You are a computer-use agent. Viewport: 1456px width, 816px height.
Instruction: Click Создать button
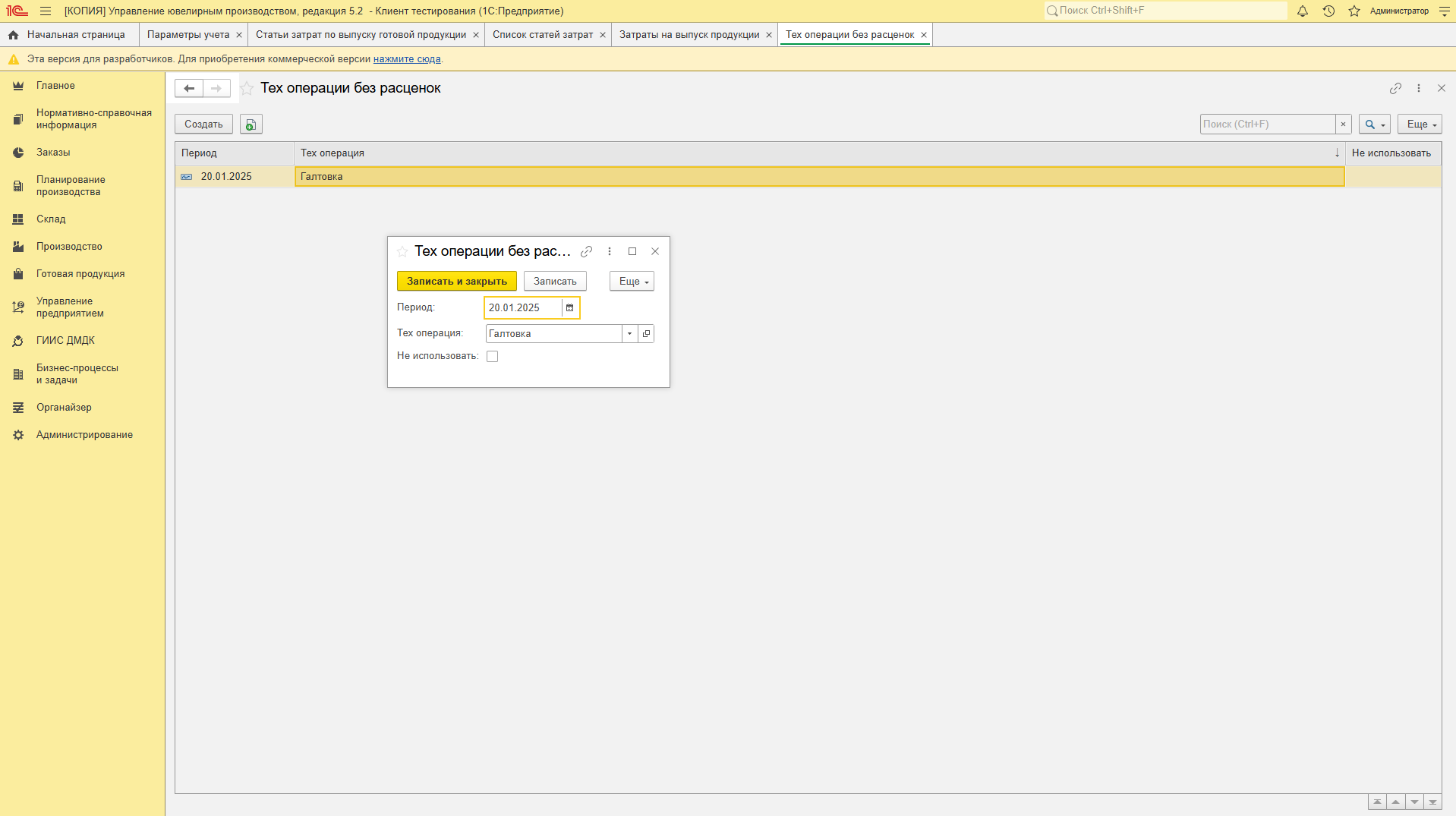[203, 124]
